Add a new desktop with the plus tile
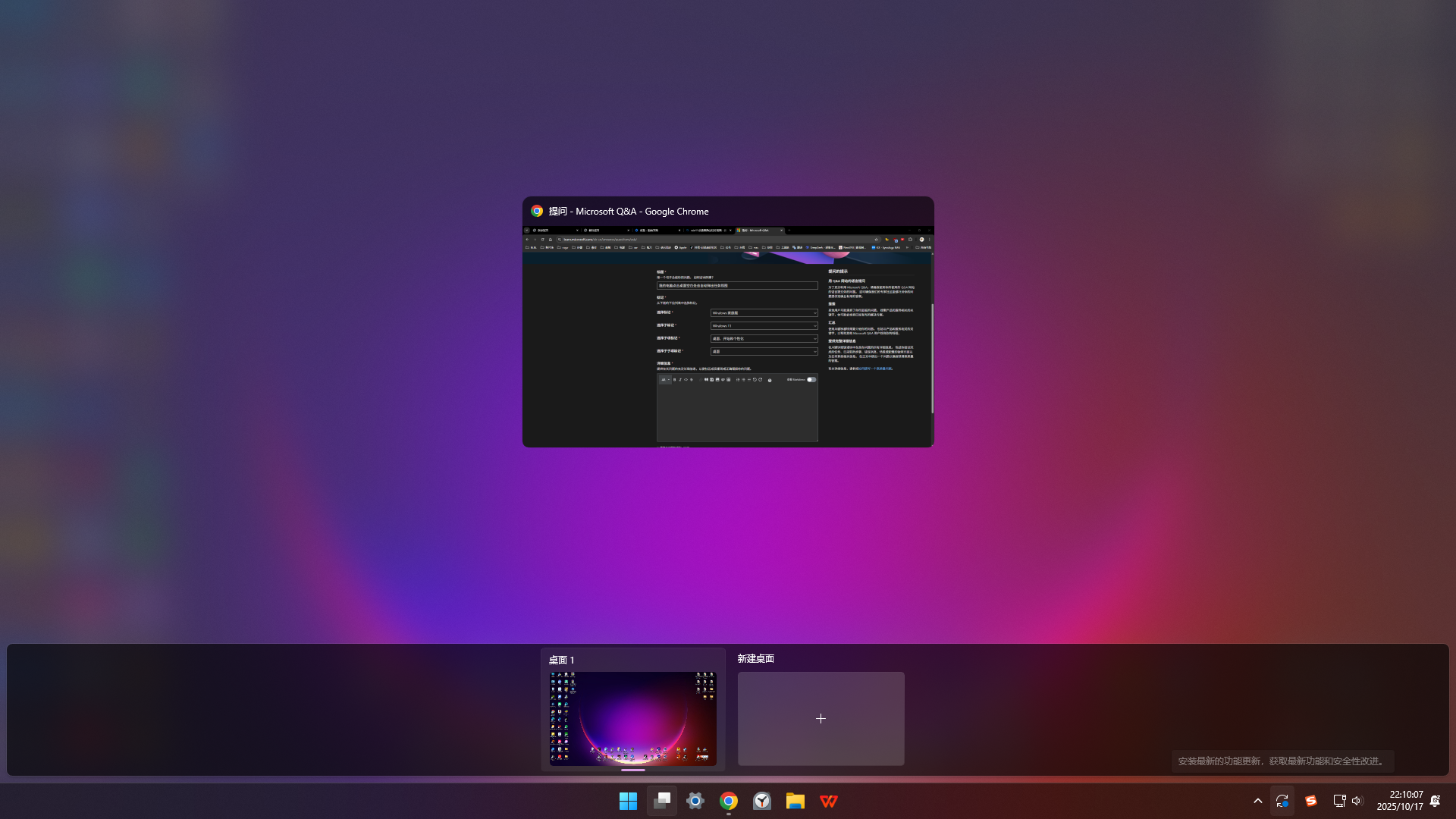Screen dimensions: 1456x819 tap(821, 719)
